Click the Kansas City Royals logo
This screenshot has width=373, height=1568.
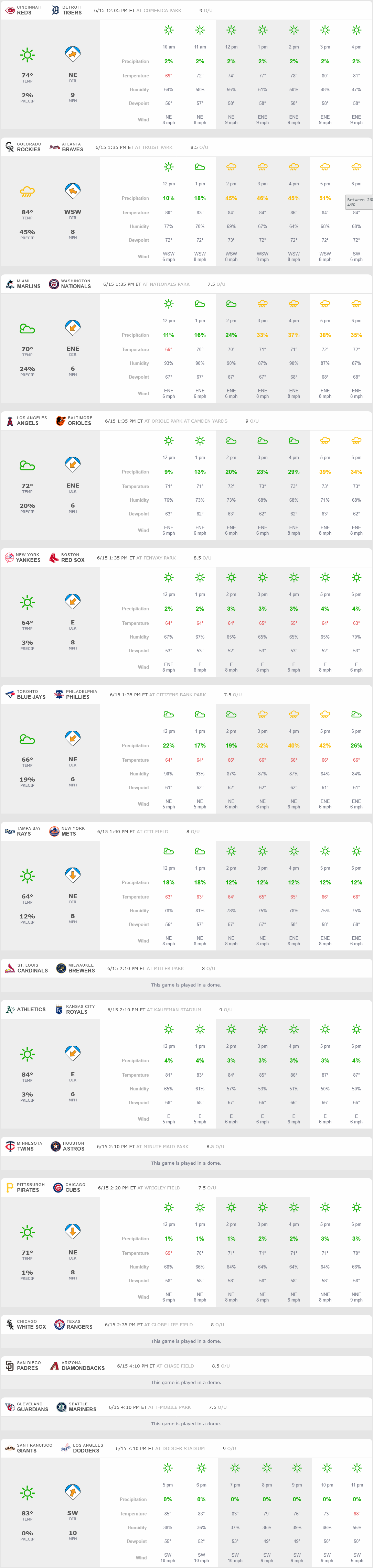coord(59,1010)
